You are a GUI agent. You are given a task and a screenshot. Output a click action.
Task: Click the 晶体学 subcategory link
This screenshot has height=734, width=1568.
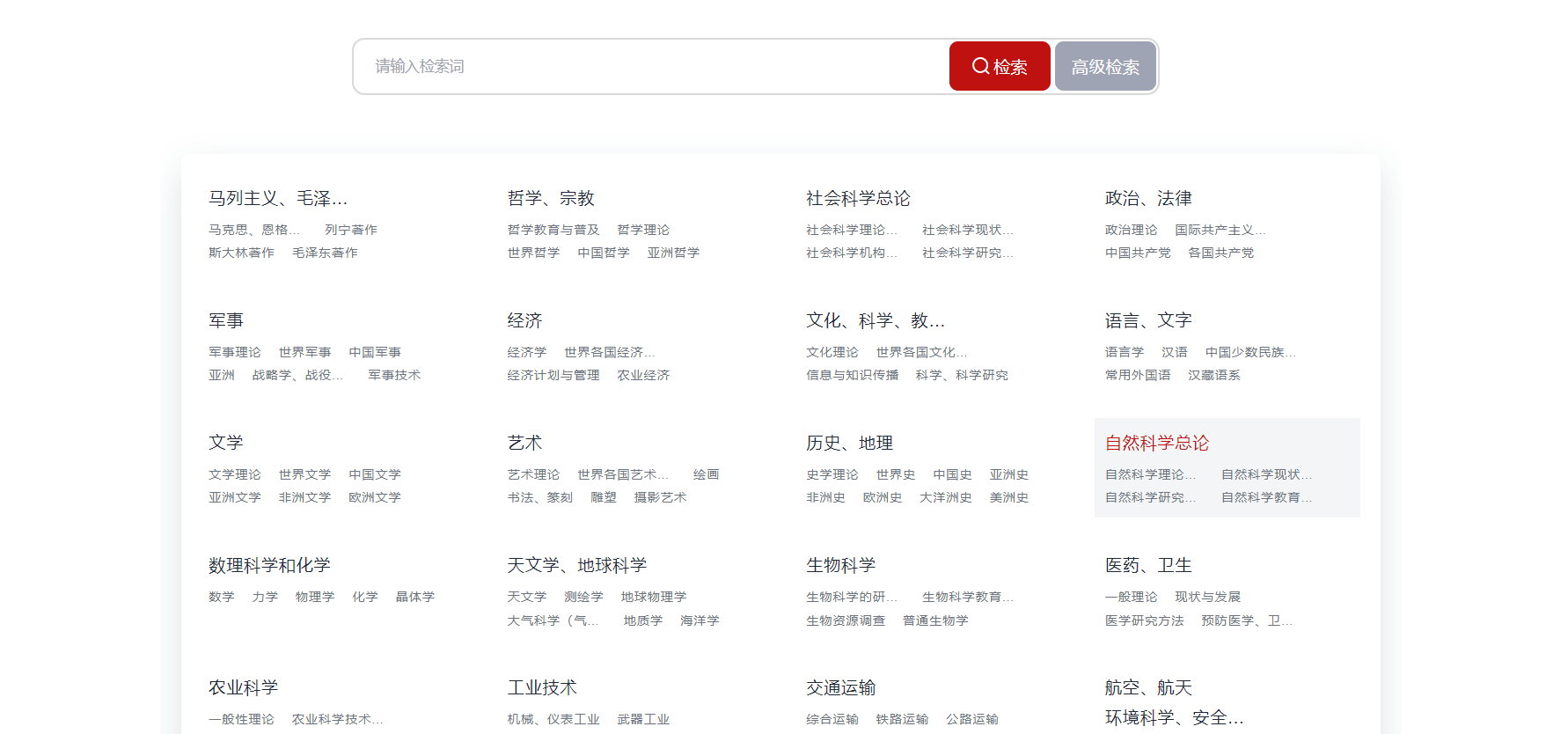415,597
